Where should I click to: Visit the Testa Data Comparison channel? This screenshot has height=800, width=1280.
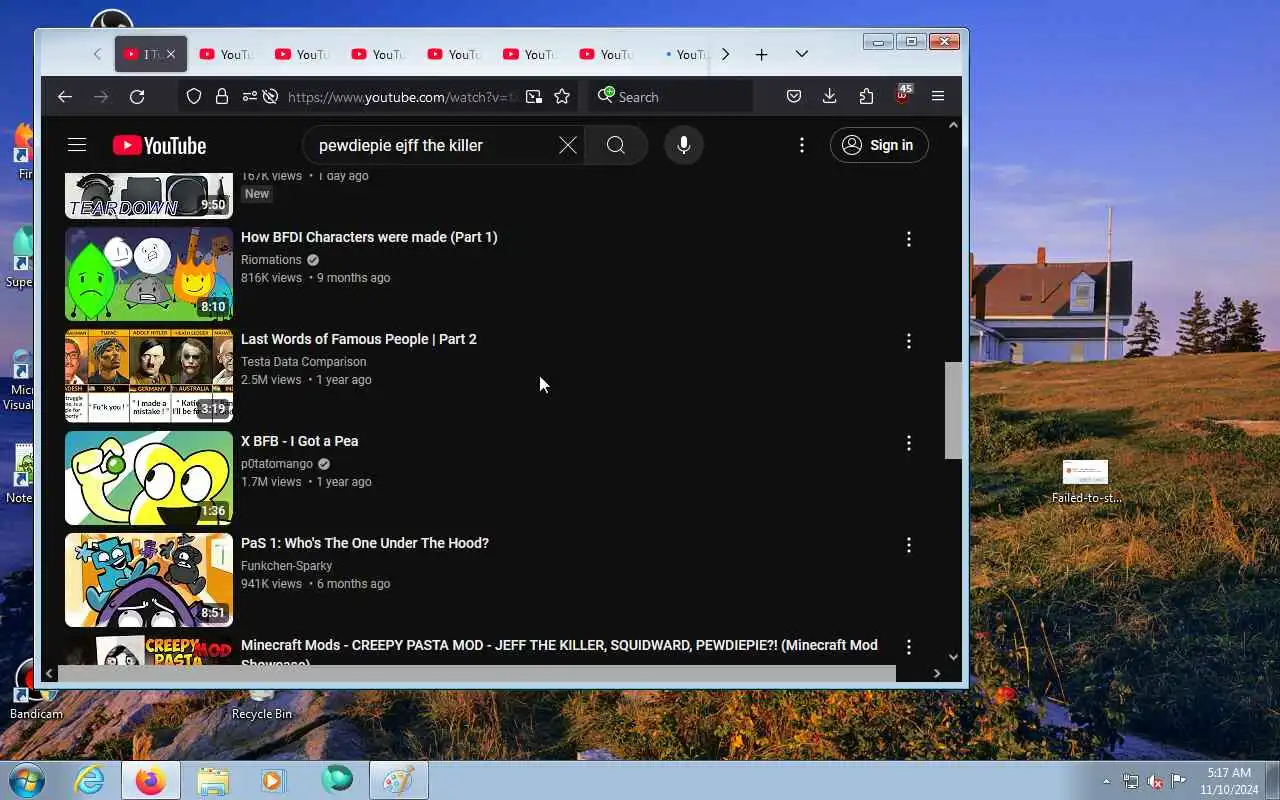[304, 362]
